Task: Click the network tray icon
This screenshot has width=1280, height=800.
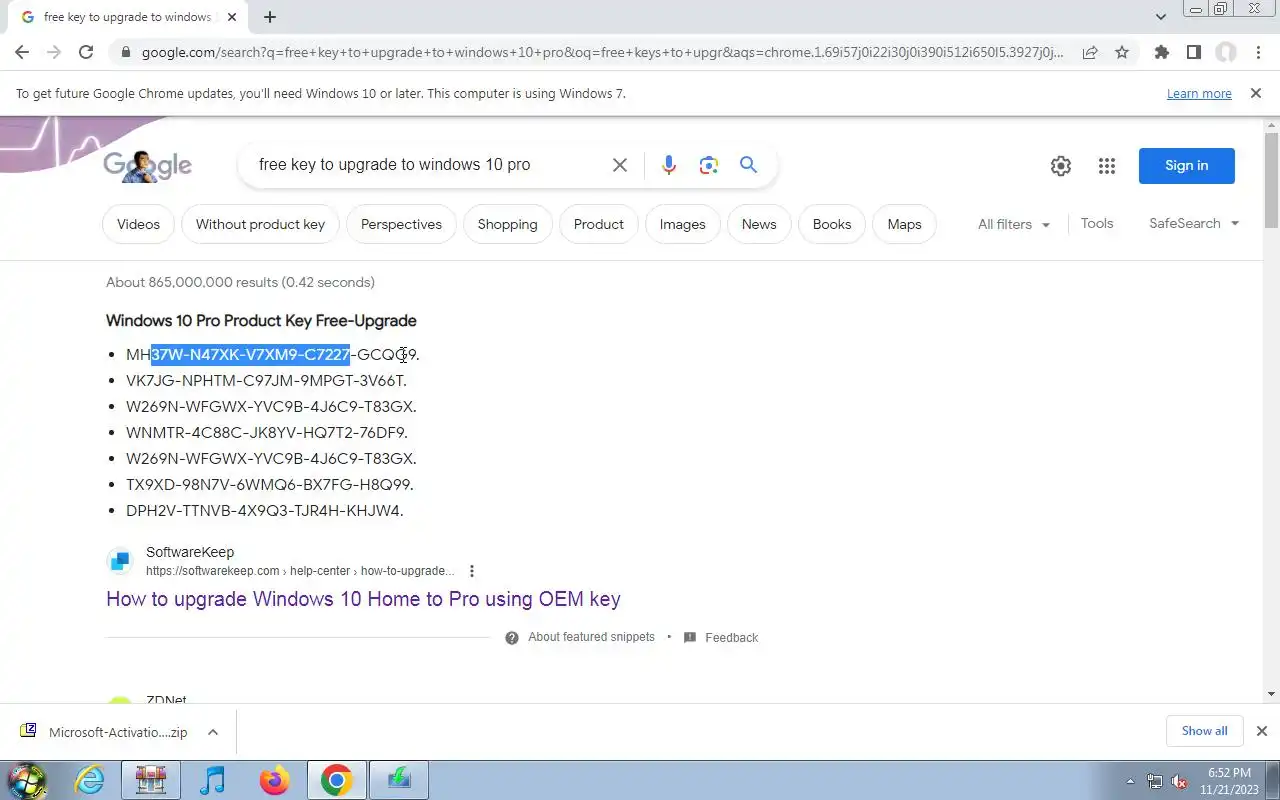Action: tap(1155, 781)
